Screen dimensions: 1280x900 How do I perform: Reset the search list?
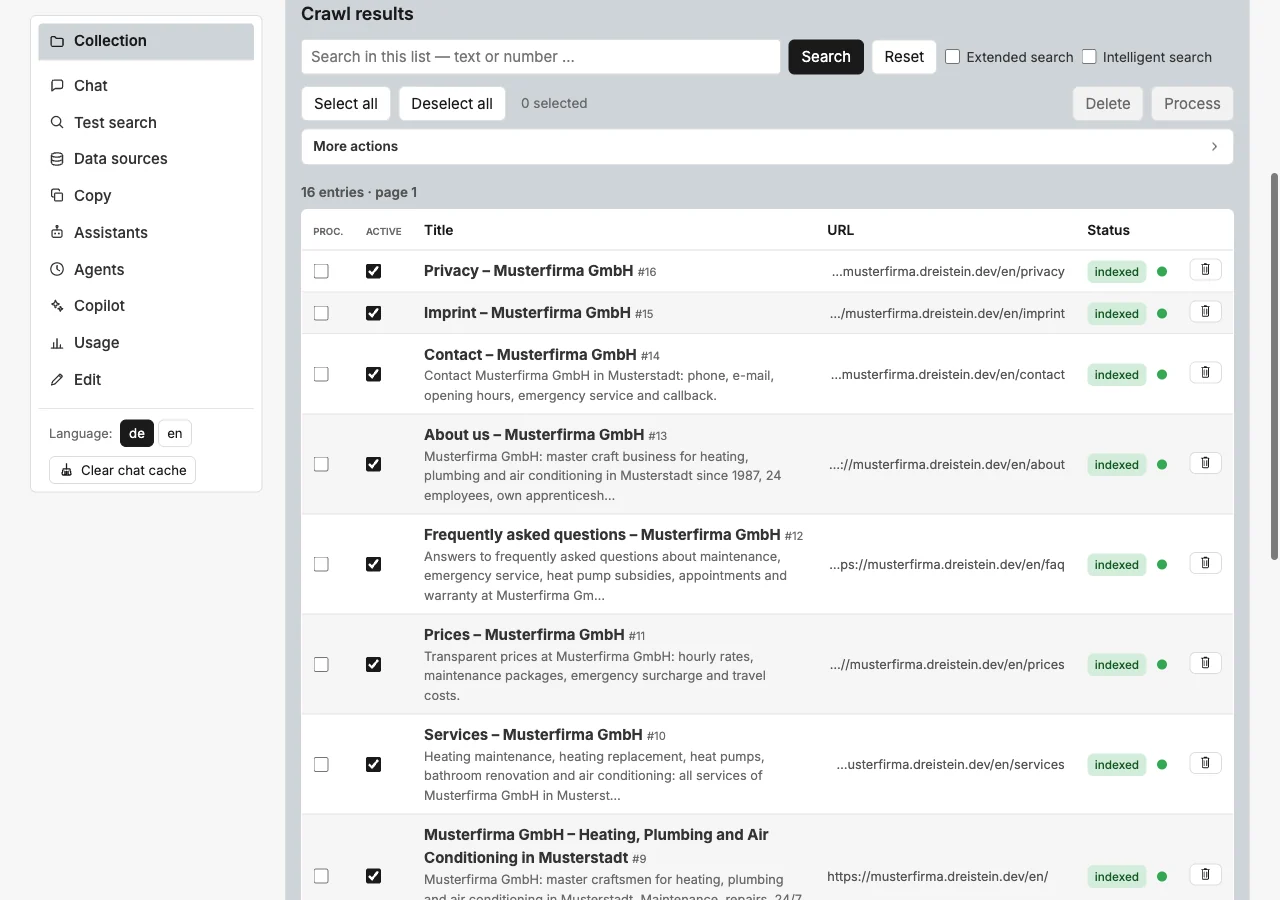tap(904, 57)
